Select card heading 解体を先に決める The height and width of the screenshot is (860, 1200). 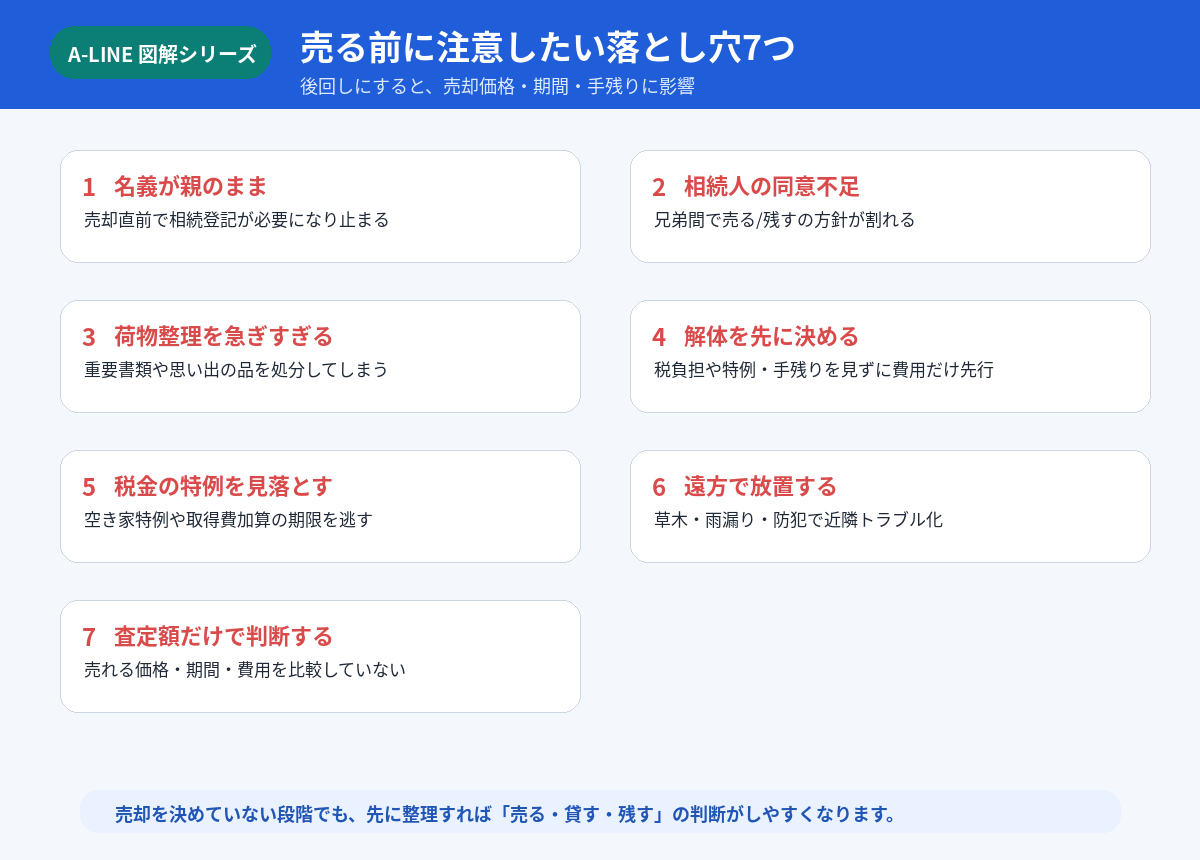[x=772, y=336]
